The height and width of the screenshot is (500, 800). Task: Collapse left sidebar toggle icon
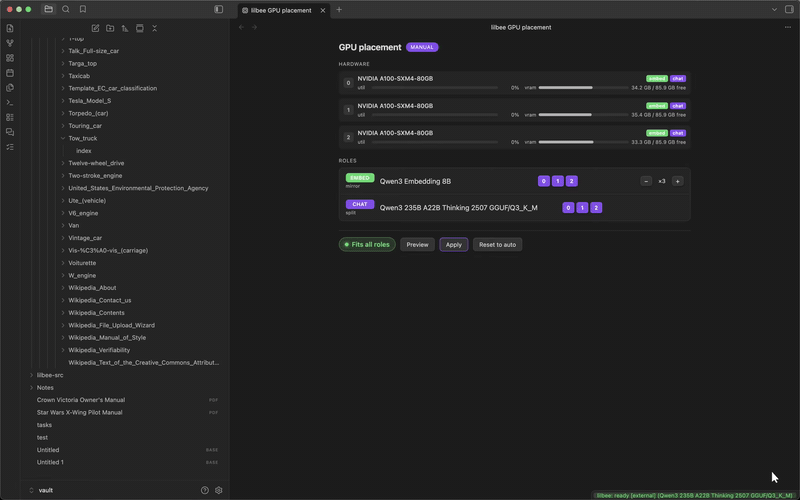[218, 9]
